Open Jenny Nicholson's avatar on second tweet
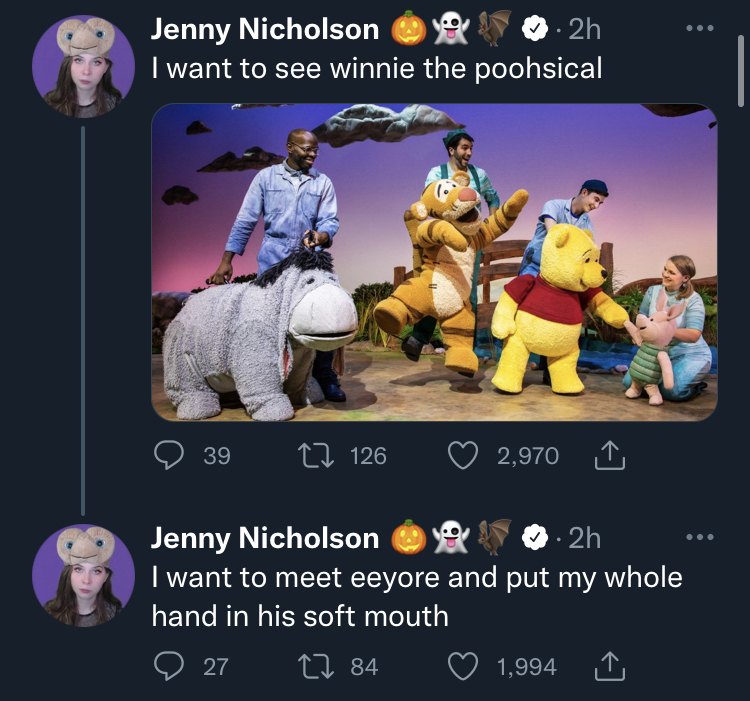This screenshot has height=701, width=750. pos(83,575)
